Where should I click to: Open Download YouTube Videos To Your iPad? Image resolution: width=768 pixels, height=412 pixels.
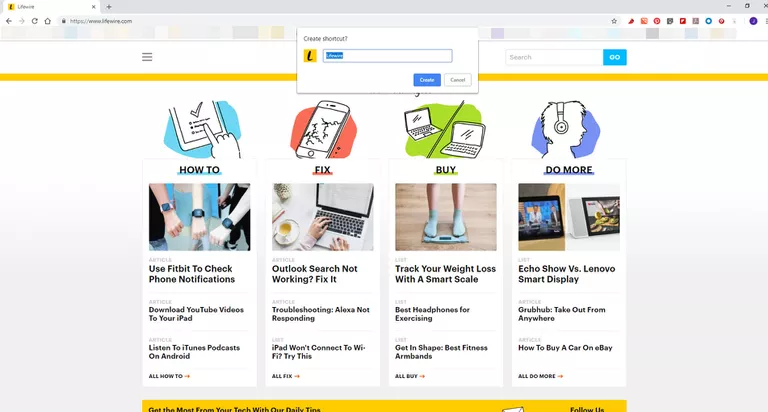point(196,314)
